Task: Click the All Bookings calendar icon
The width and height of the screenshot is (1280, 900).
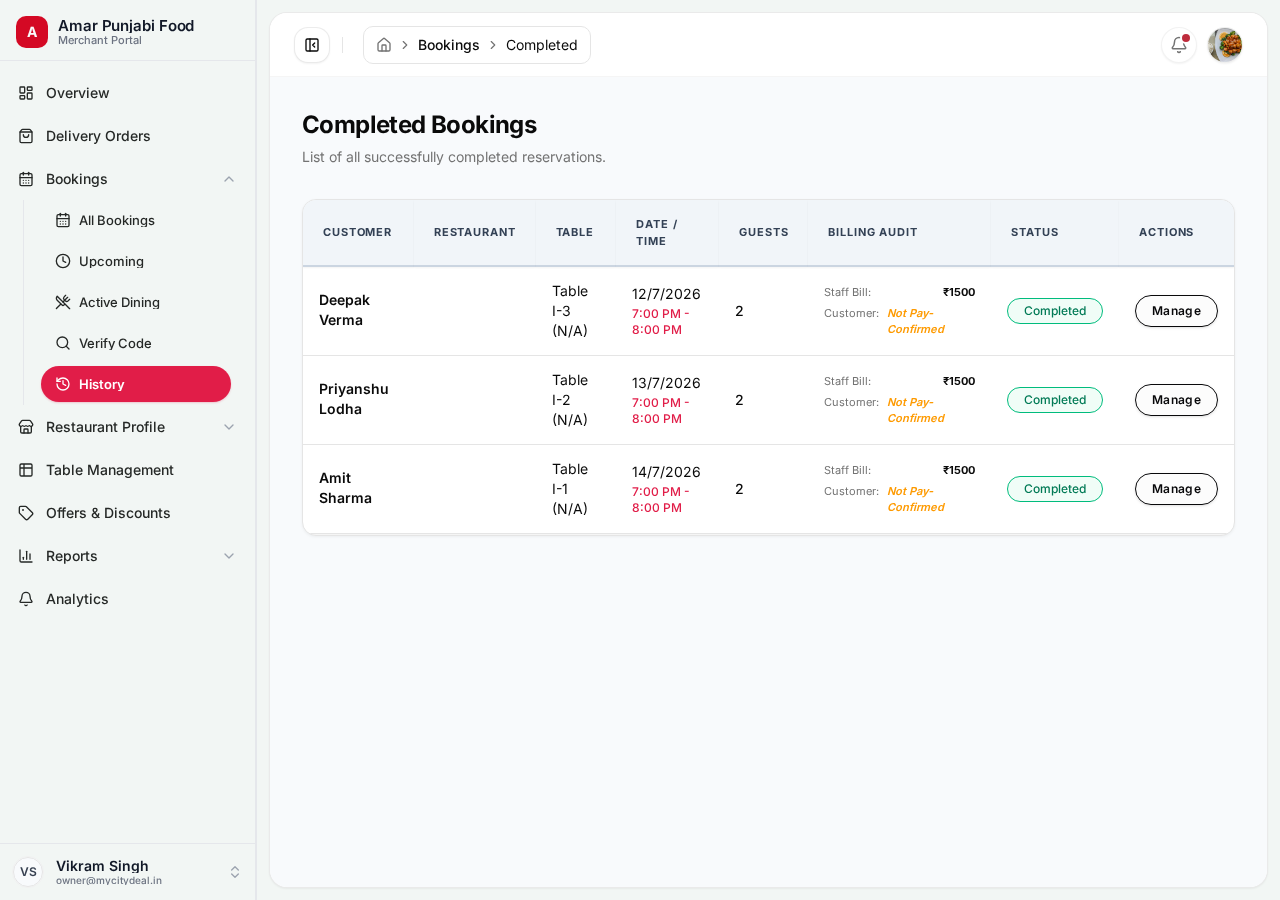Action: [63, 220]
